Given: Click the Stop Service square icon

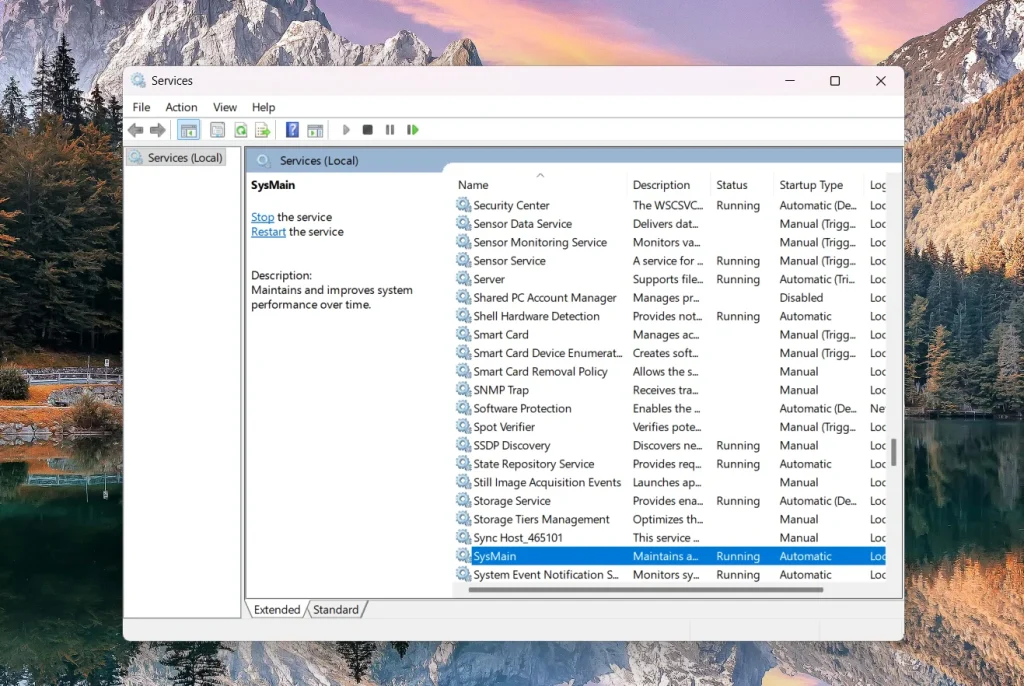Looking at the screenshot, I should click(x=368, y=130).
